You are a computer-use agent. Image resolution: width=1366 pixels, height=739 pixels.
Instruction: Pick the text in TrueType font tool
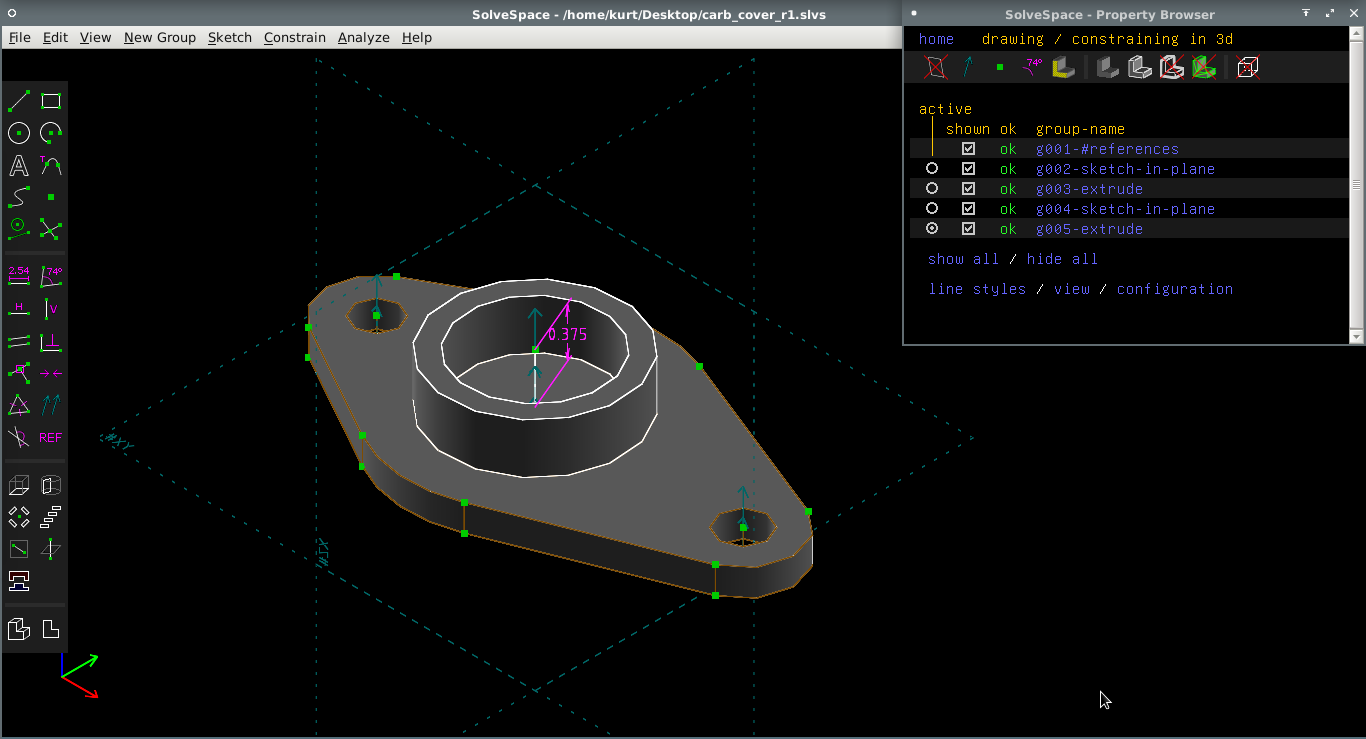(x=19, y=165)
